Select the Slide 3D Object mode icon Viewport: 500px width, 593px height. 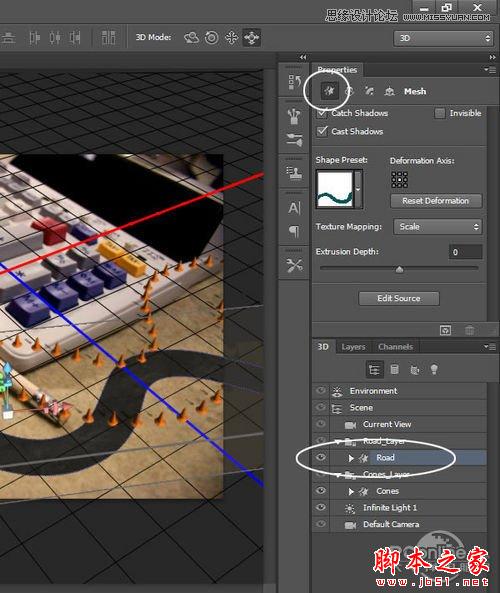[x=252, y=38]
